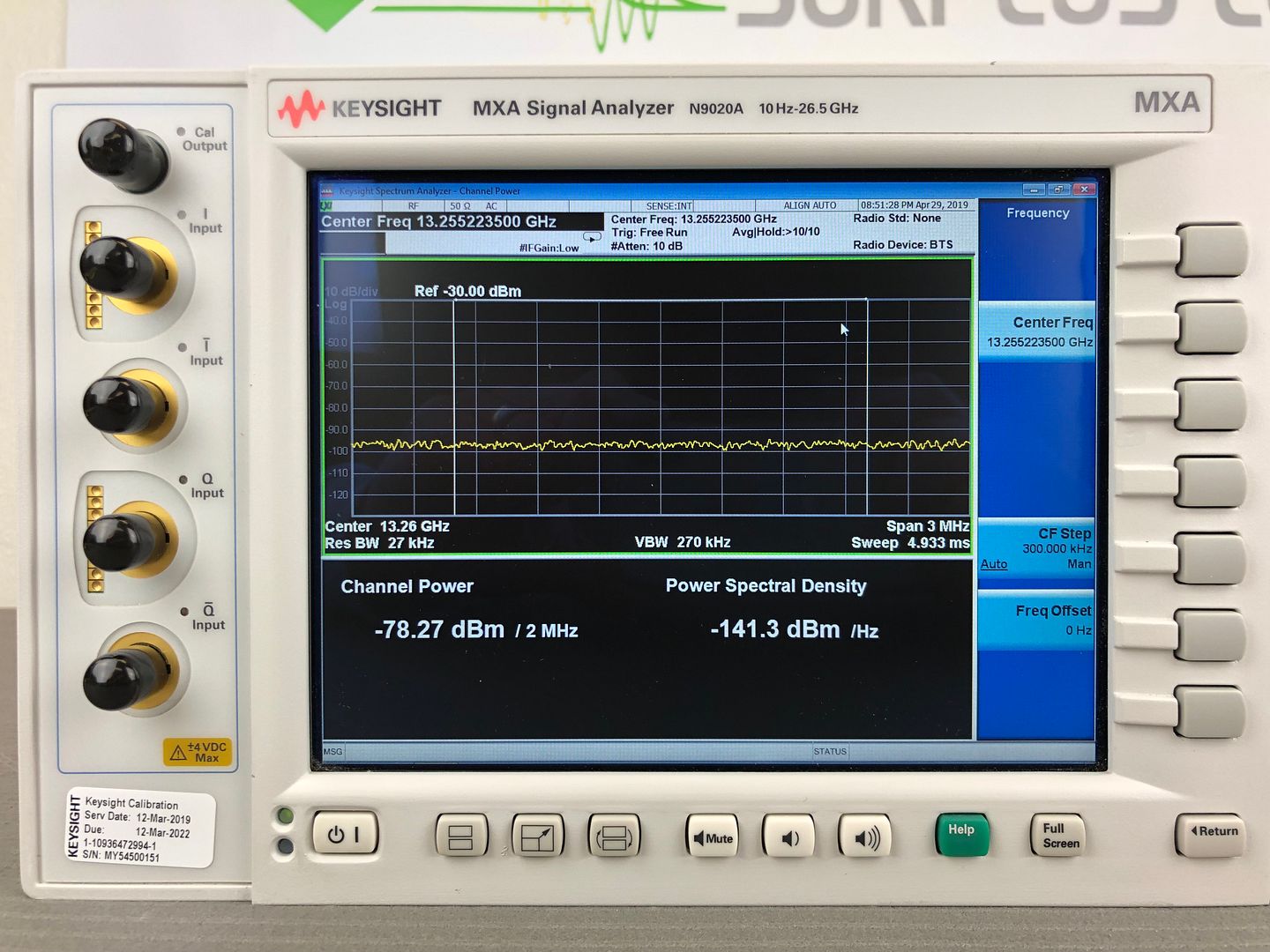Viewport: 1270px width, 952px height.
Task: Click the #IFGain:Low indicator
Action: point(549,248)
